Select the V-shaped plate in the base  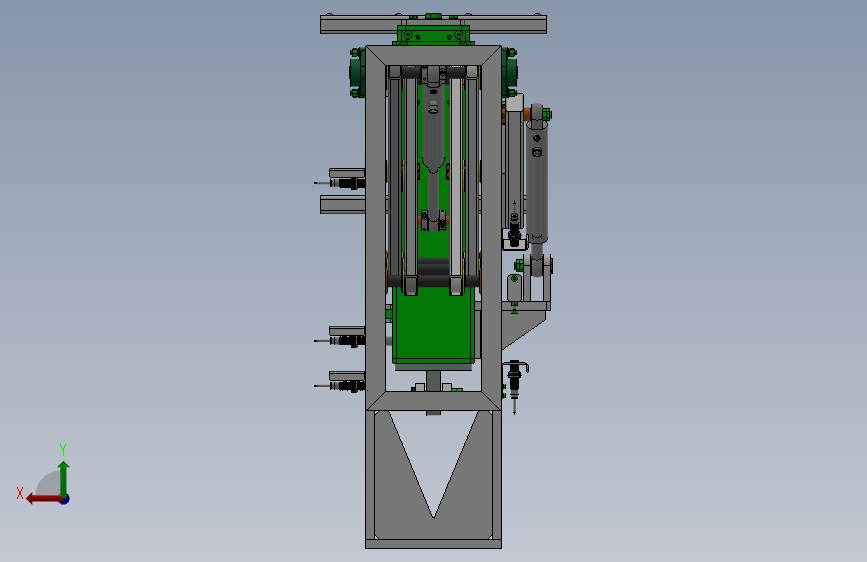pos(434,474)
